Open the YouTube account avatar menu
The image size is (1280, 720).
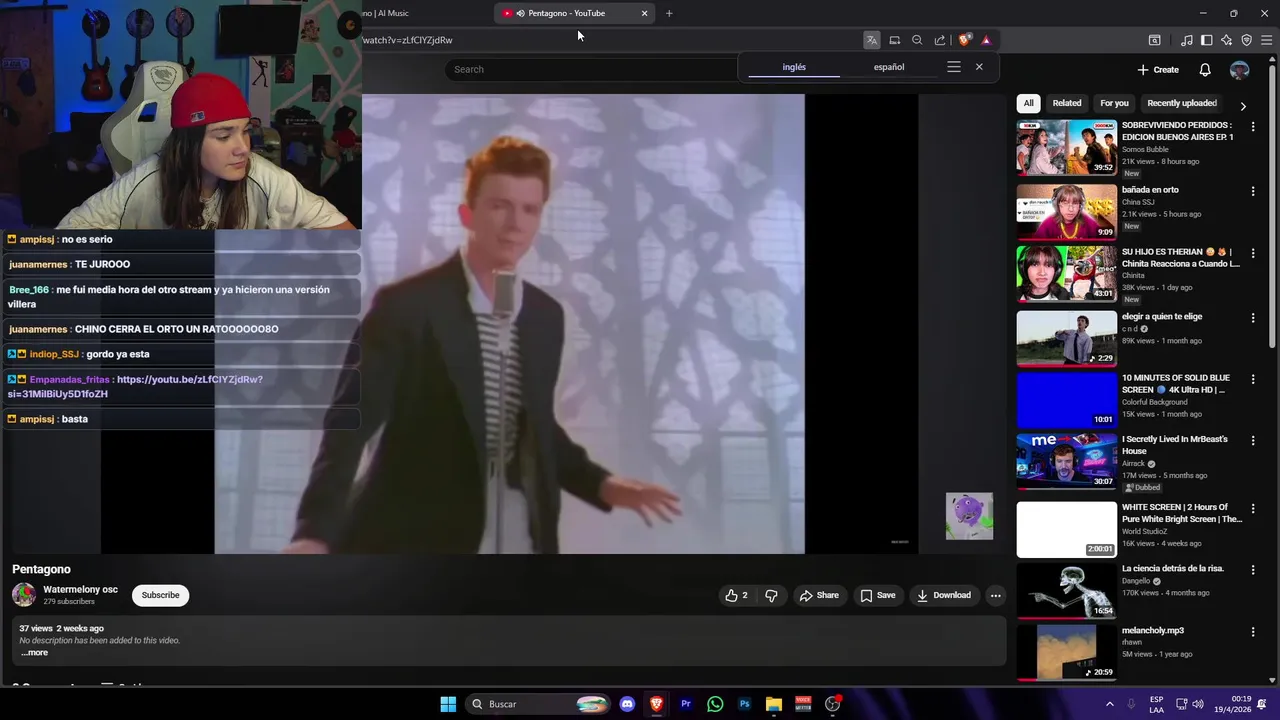1240,70
